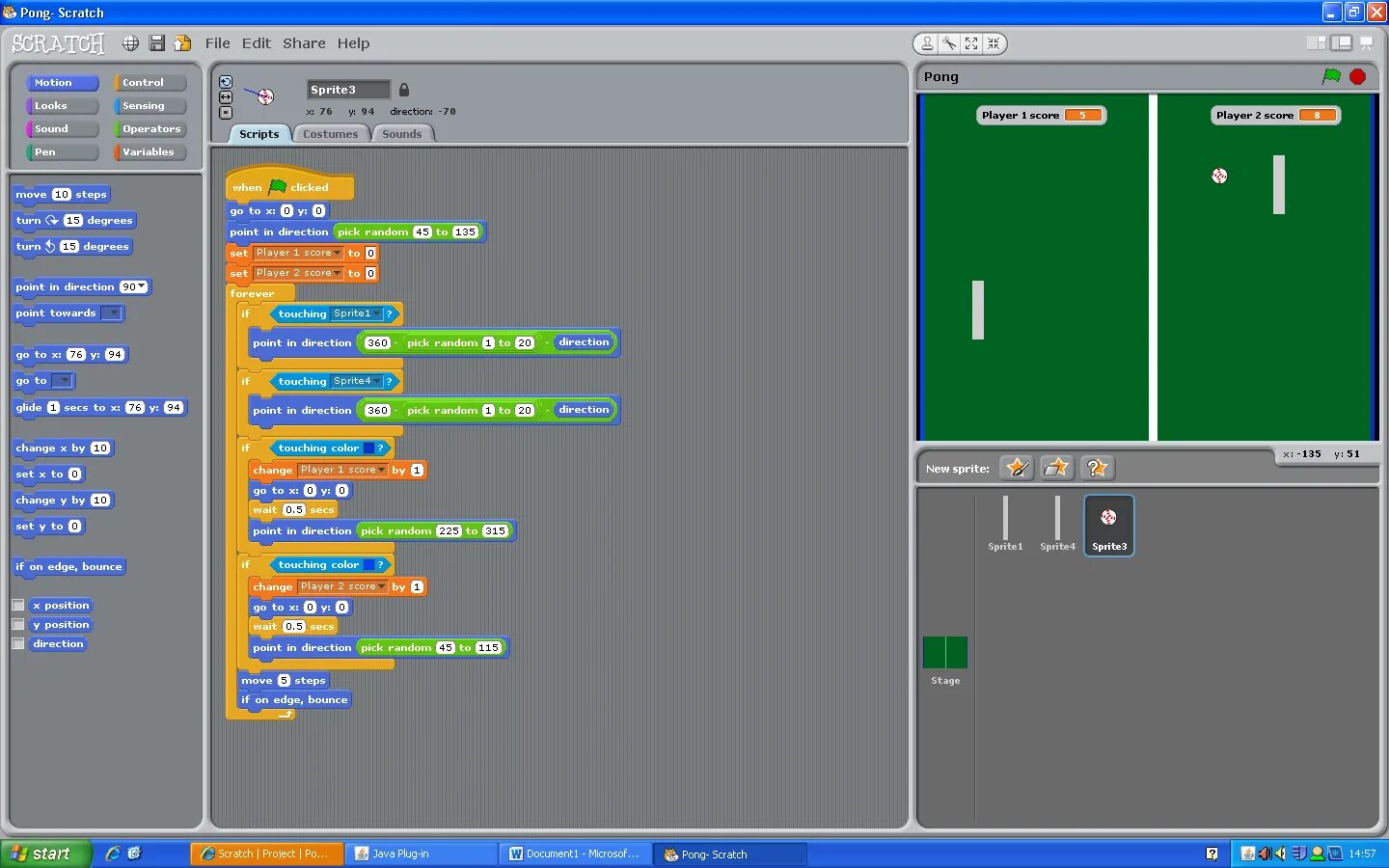
Task: Show direction on stage checkbox
Action: pos(17,644)
